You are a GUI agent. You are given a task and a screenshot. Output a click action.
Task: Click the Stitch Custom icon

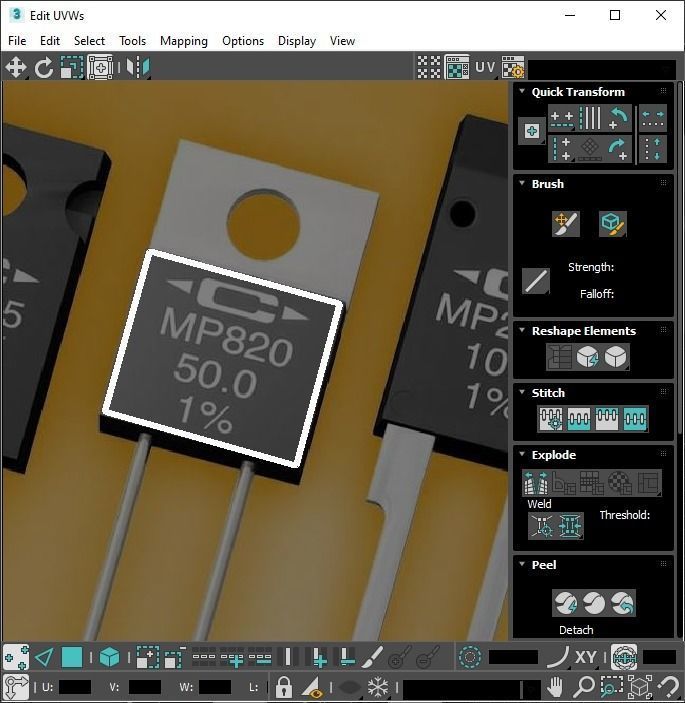click(x=635, y=419)
